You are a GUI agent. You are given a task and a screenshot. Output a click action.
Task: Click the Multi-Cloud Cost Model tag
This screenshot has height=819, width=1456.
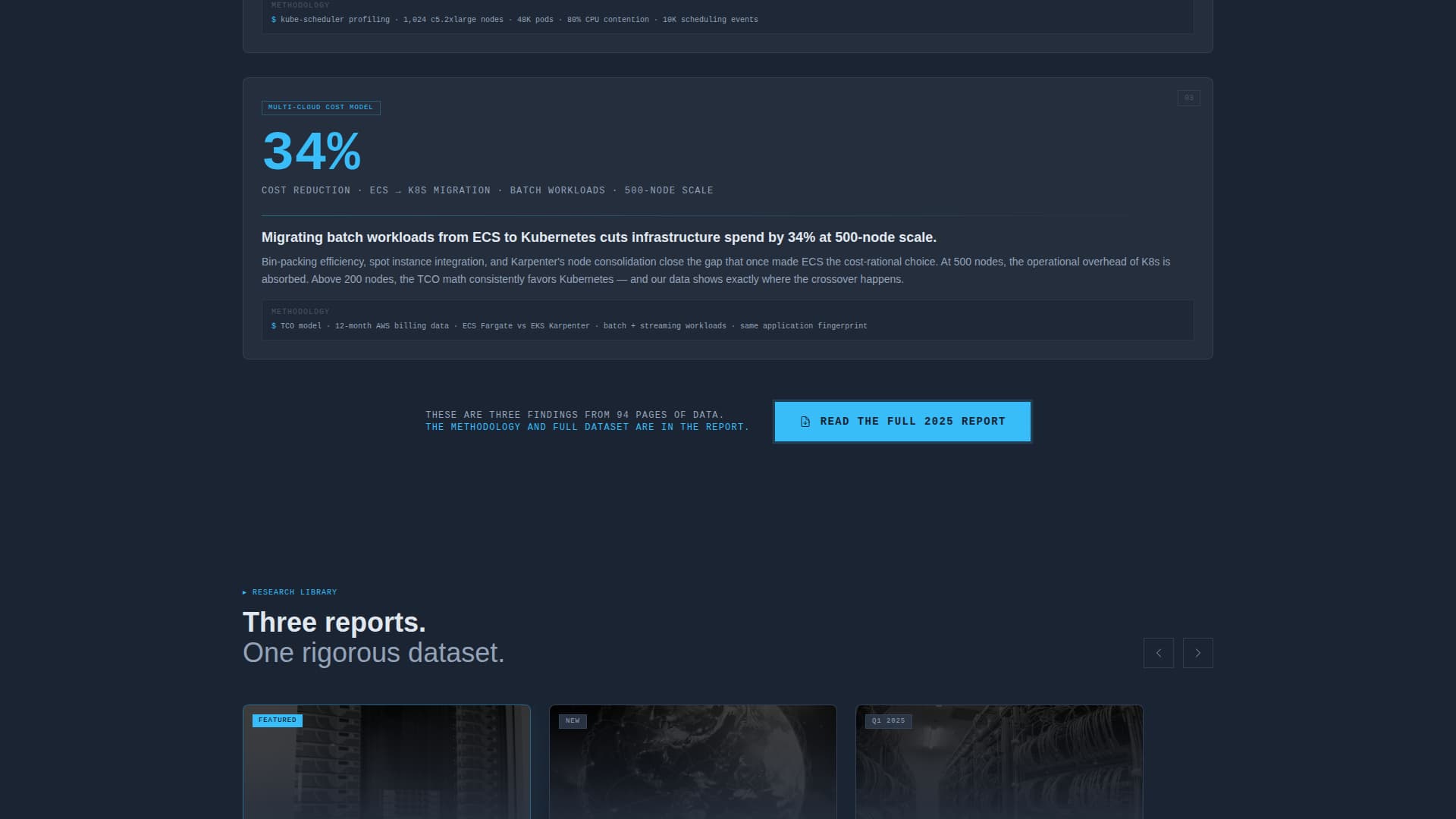pyautogui.click(x=321, y=108)
